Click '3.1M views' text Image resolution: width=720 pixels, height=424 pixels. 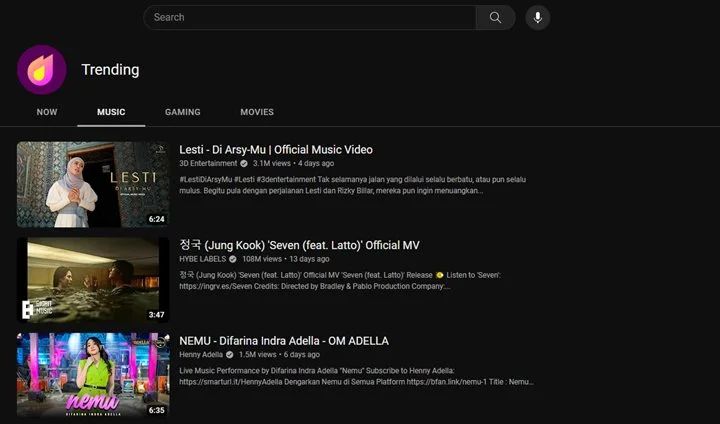(x=272, y=164)
